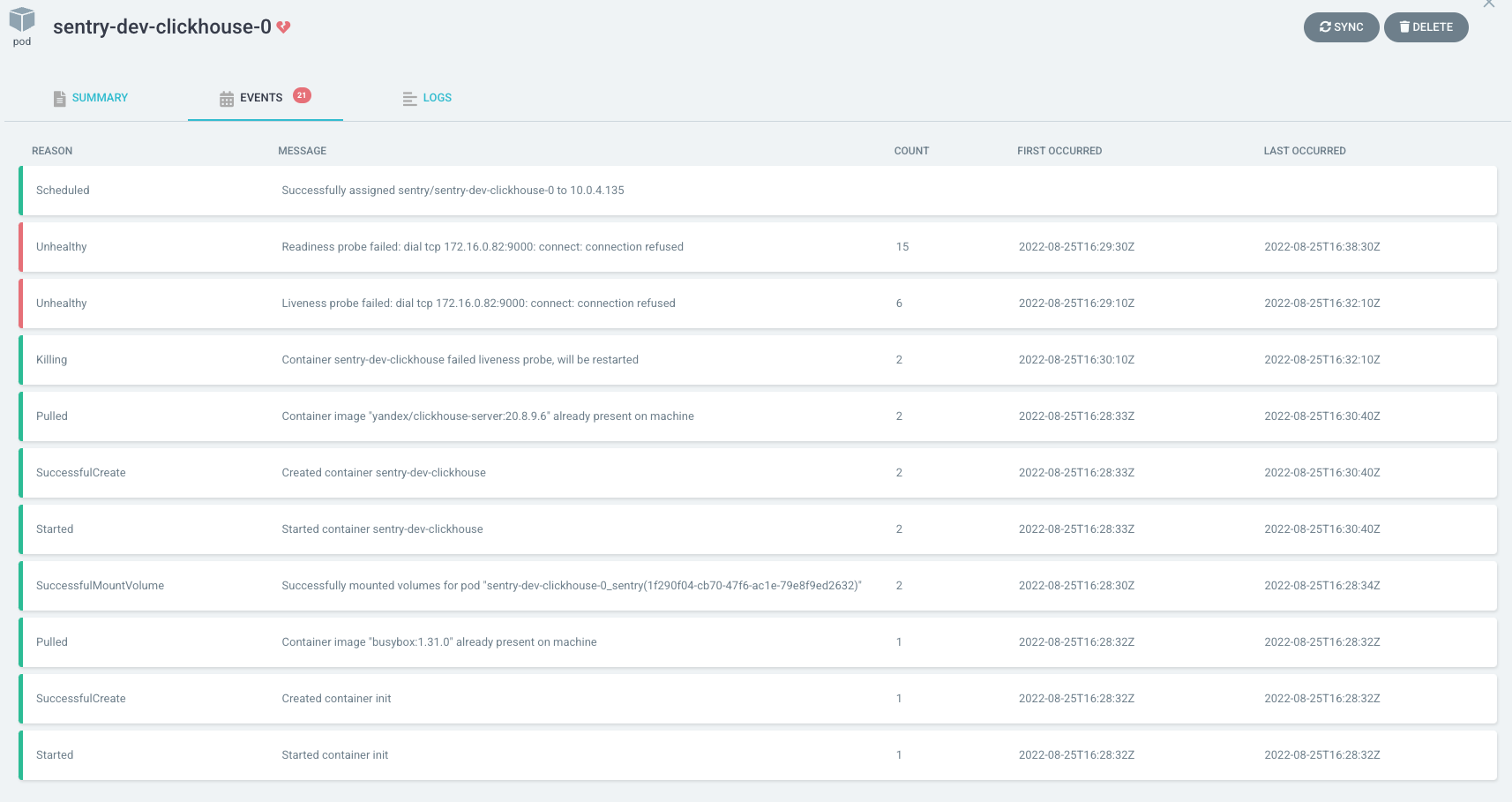
Task: Click the REASON column header
Action: 52,151
